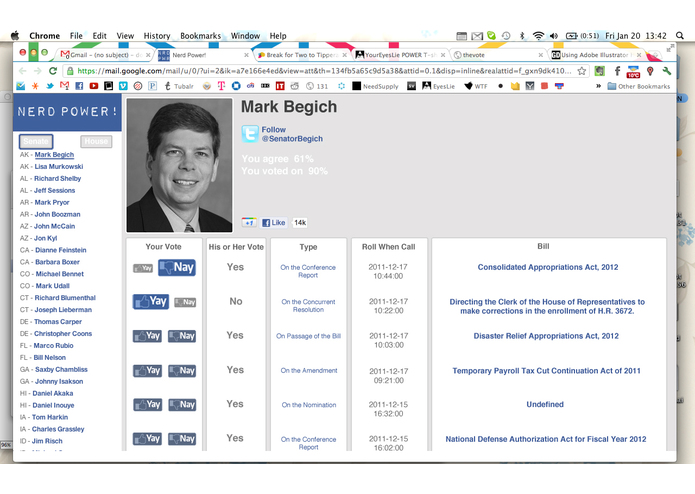This screenshot has width=695, height=494.
Task: Open the weather 10°C extension
Action: pyautogui.click(x=633, y=71)
